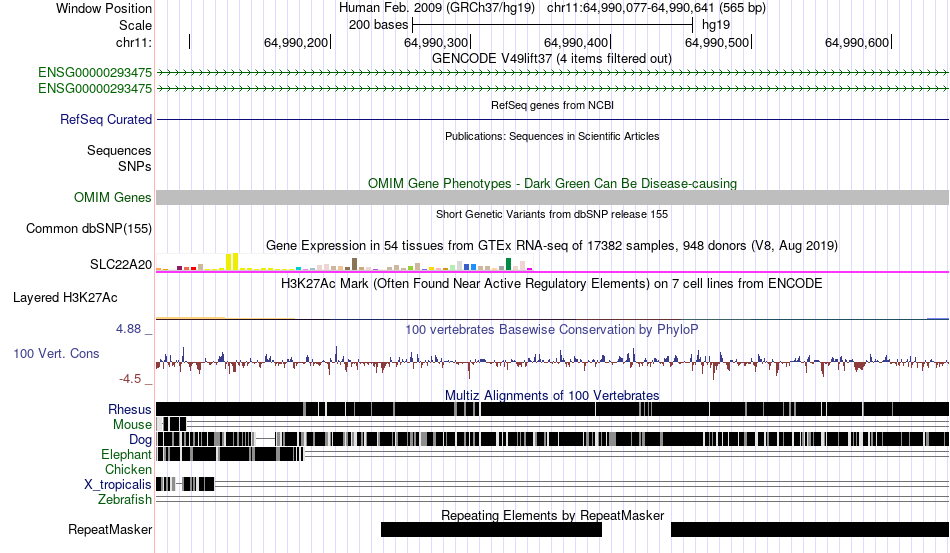Open the RefSeq Curated track label
This screenshot has width=950, height=553.
105,119
